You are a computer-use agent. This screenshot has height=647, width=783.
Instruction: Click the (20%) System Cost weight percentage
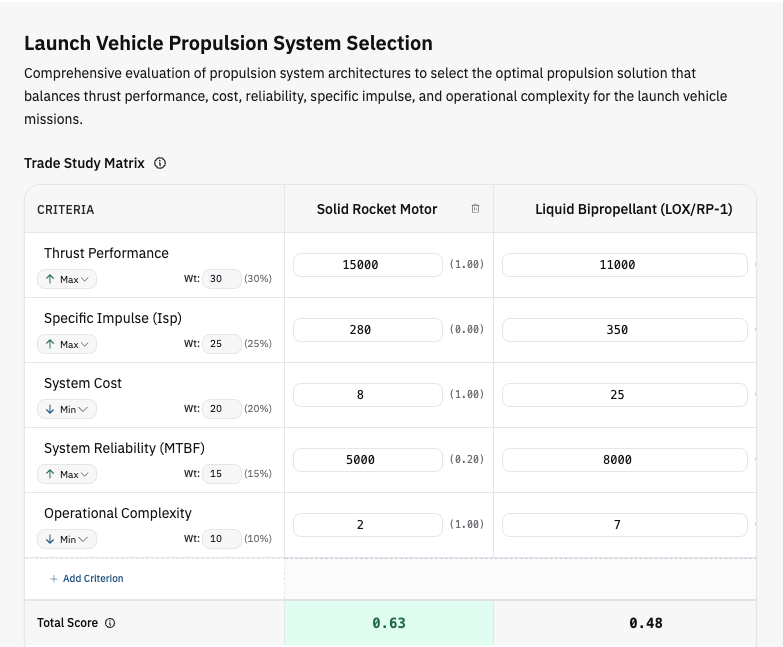click(x=258, y=408)
